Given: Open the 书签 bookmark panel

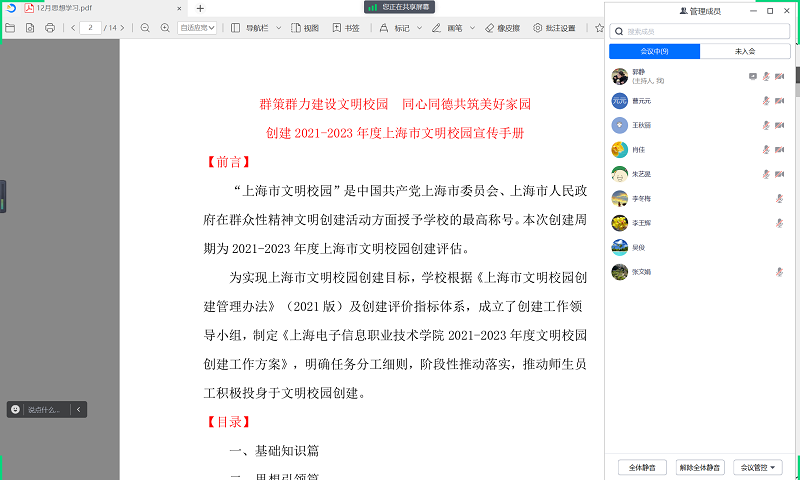Looking at the screenshot, I should point(345,28).
